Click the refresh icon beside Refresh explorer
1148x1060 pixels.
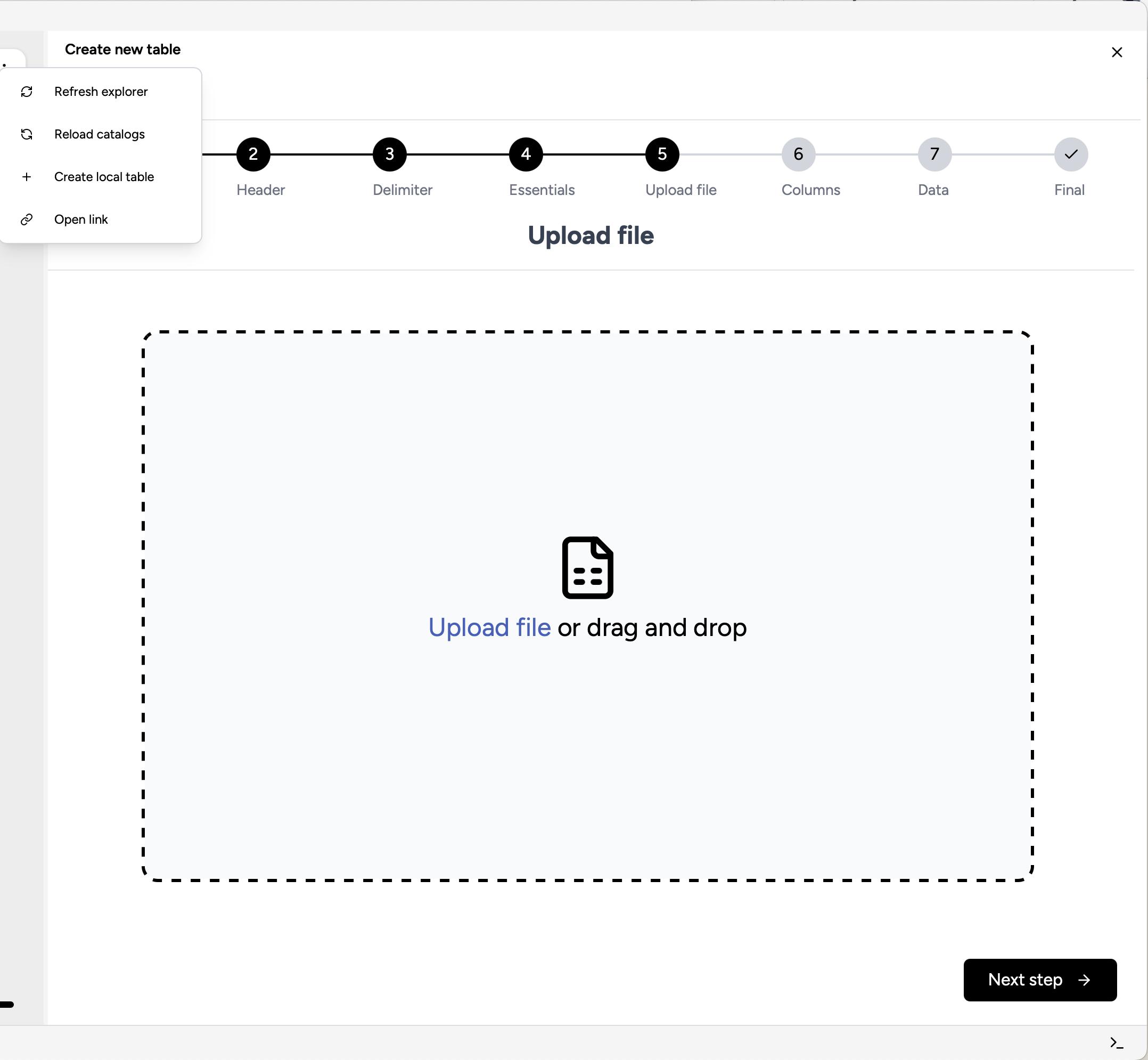point(27,92)
